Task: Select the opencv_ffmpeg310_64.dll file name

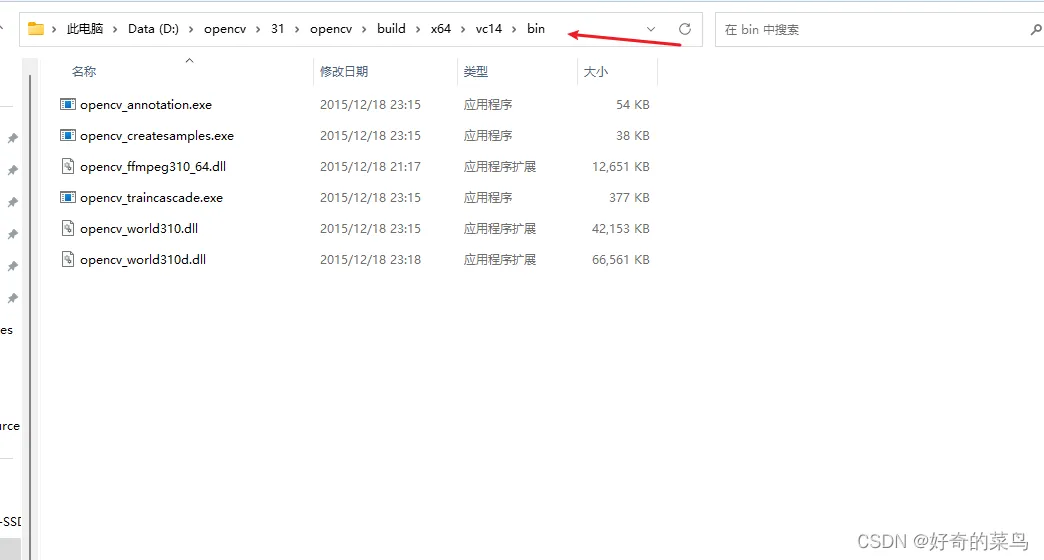Action: [153, 166]
